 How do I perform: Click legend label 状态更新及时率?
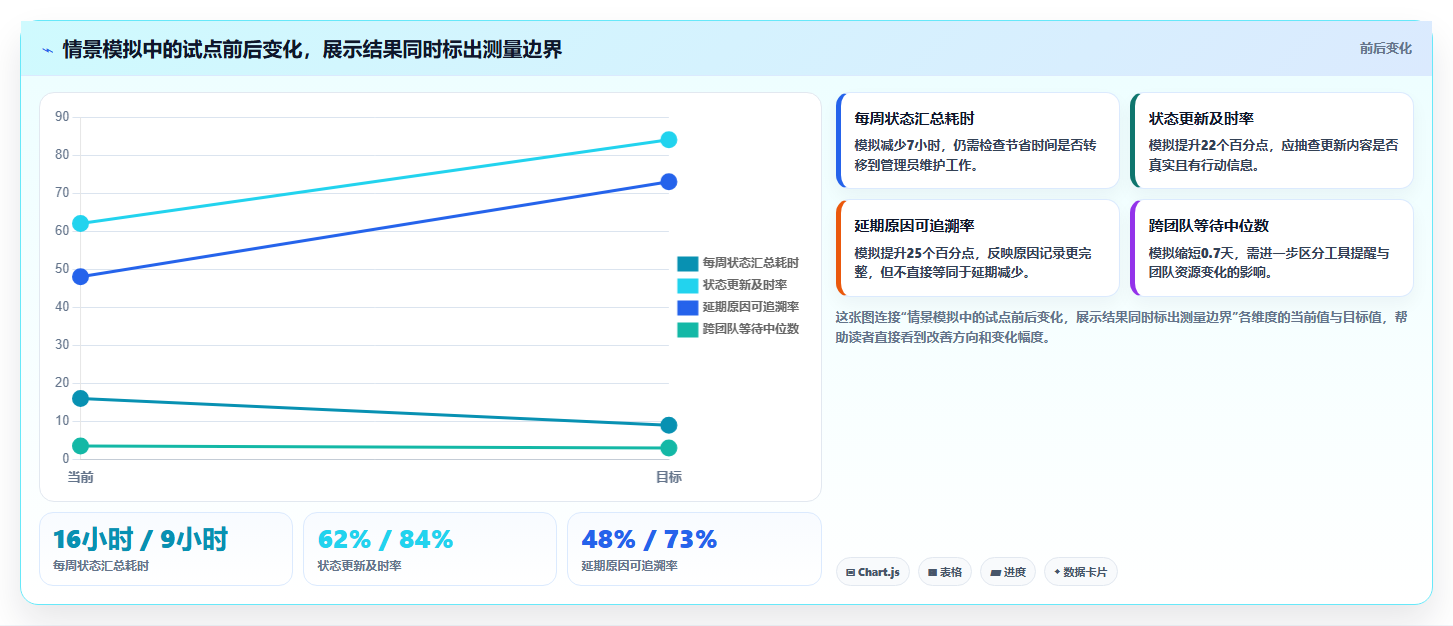(744, 285)
